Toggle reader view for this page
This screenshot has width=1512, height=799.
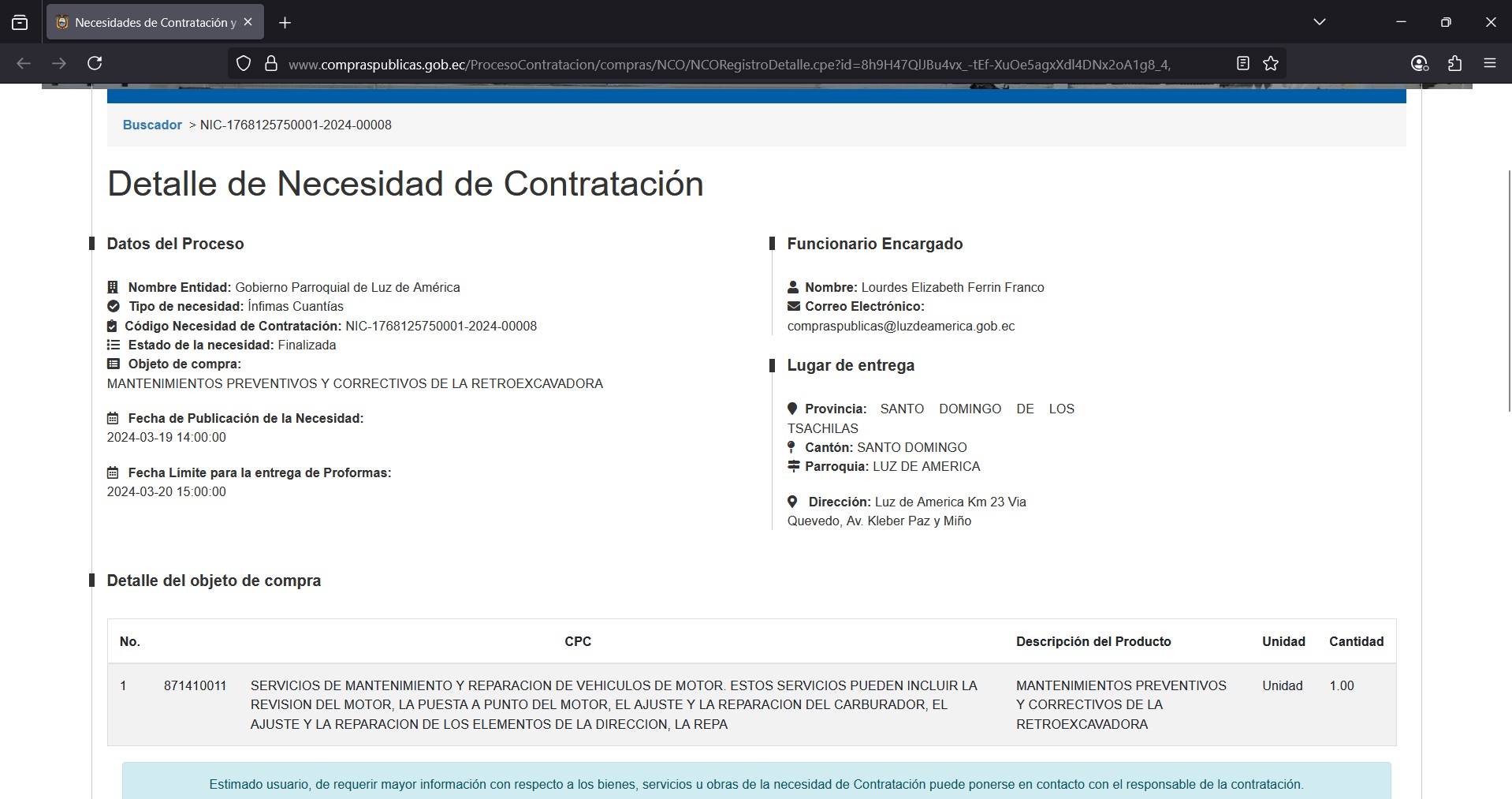(x=1243, y=63)
